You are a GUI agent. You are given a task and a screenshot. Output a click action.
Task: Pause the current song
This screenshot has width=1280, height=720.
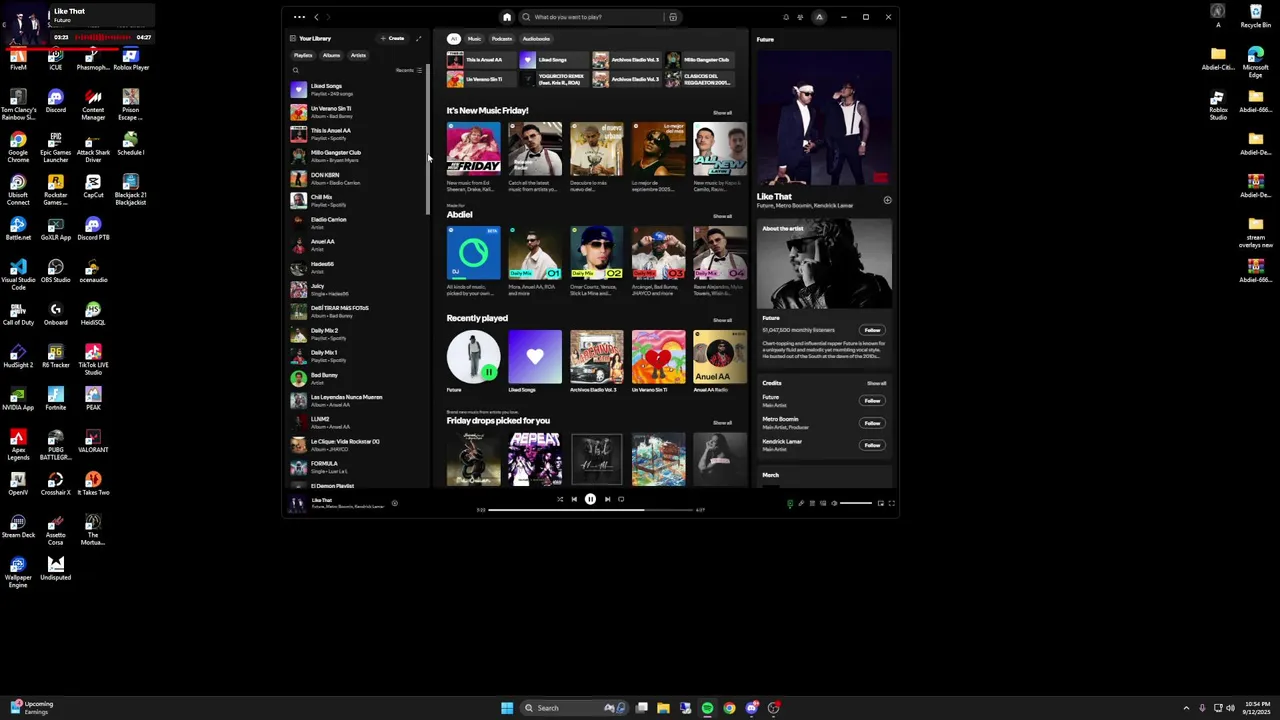(x=590, y=499)
